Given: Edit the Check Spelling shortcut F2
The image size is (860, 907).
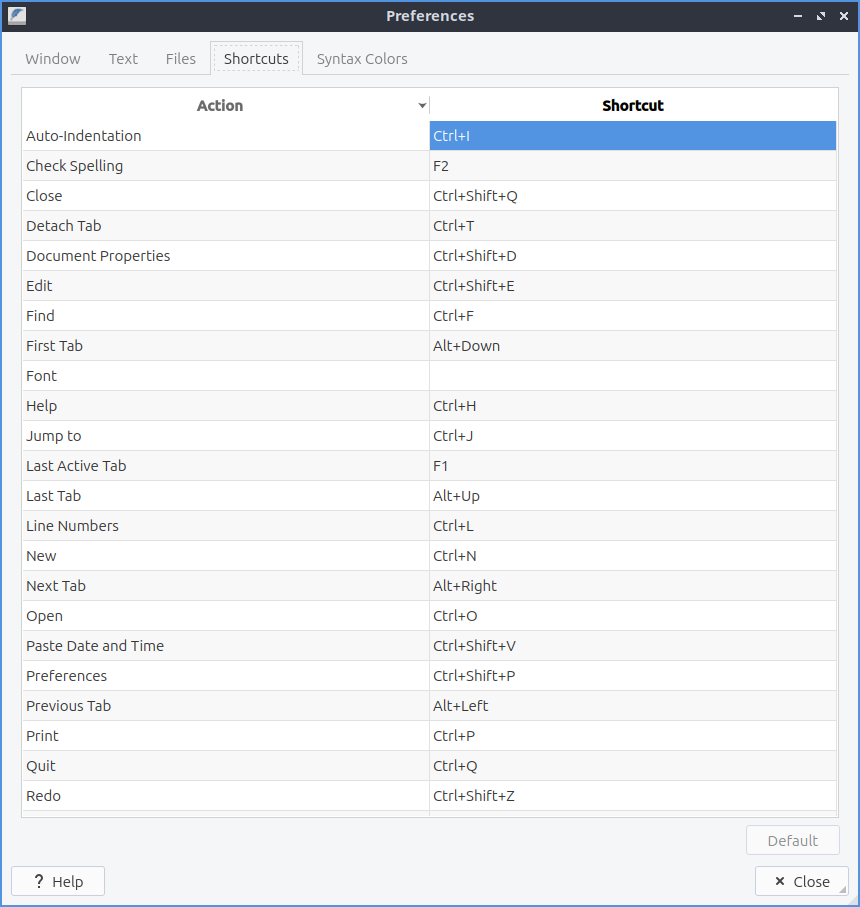Looking at the screenshot, I should [x=632, y=166].
